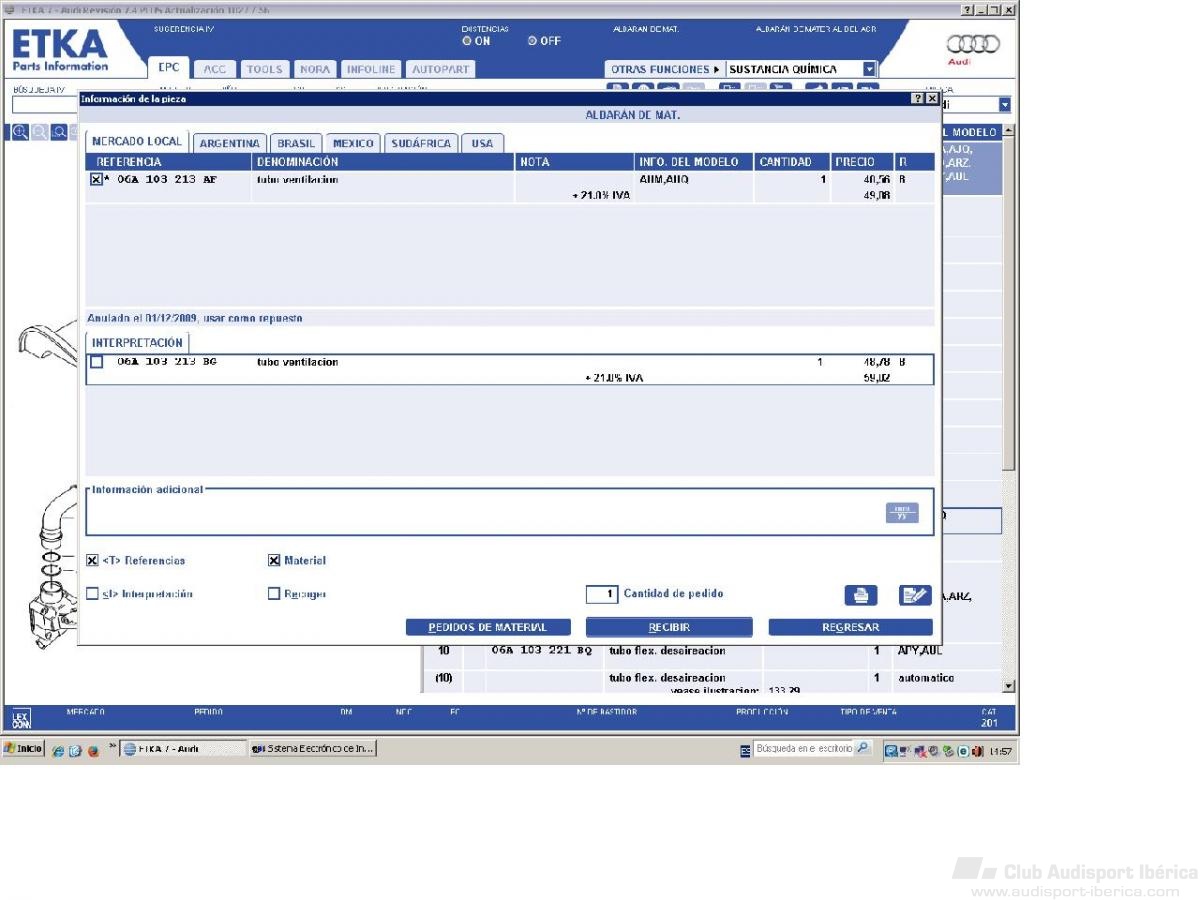Viewport: 1200px width, 900px height.
Task: Click the Recibir button
Action: 669,627
